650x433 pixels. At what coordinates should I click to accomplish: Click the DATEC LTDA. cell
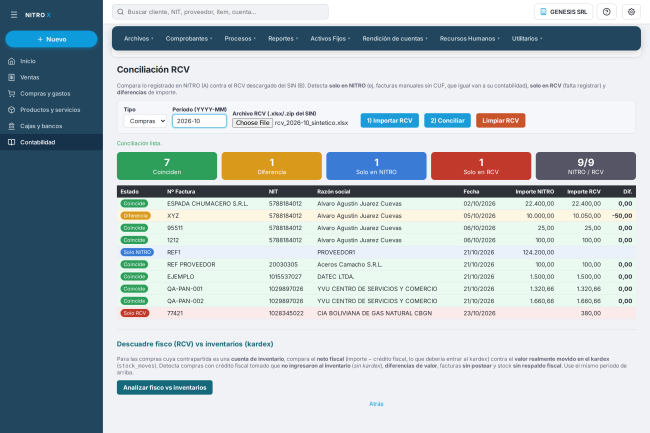coord(335,277)
